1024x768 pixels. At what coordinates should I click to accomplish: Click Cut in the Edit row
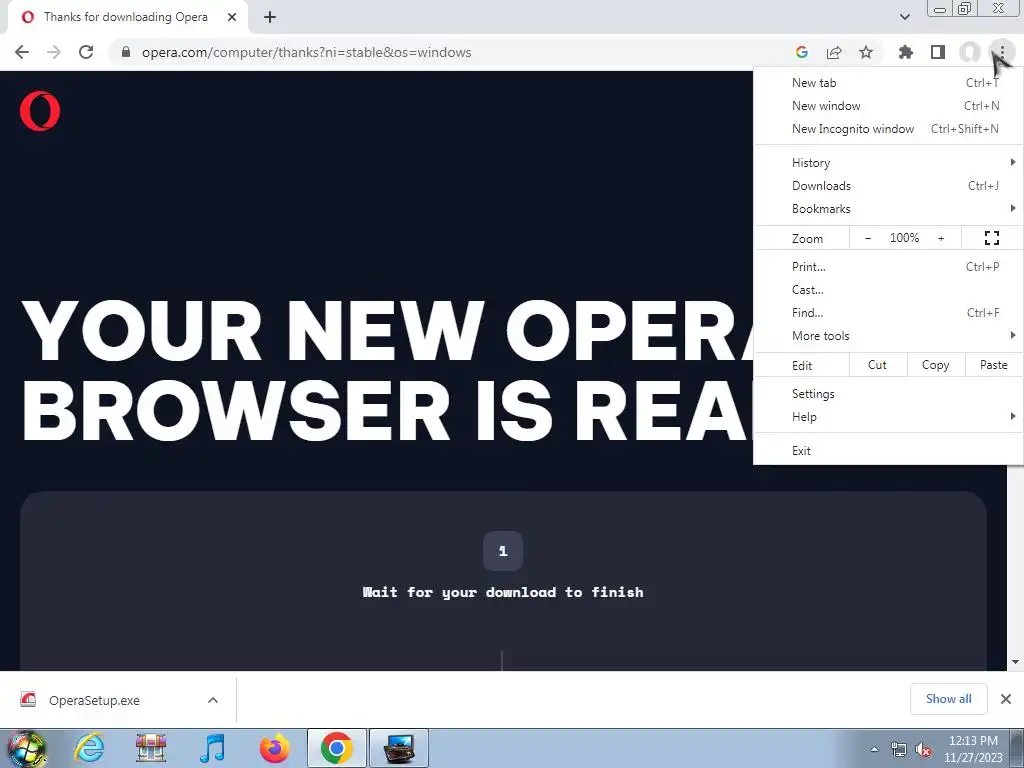[878, 365]
